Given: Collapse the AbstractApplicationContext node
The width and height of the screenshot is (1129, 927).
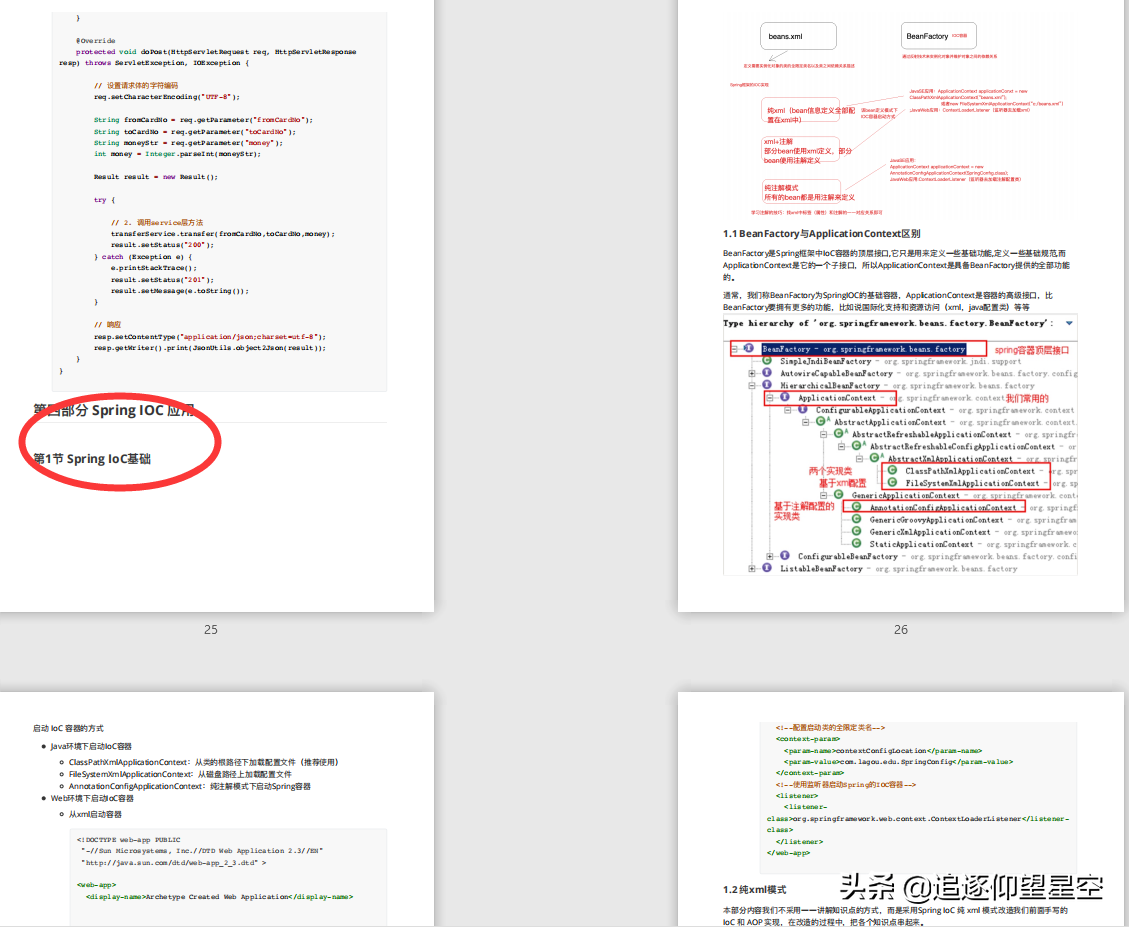Looking at the screenshot, I should pyautogui.click(x=806, y=422).
